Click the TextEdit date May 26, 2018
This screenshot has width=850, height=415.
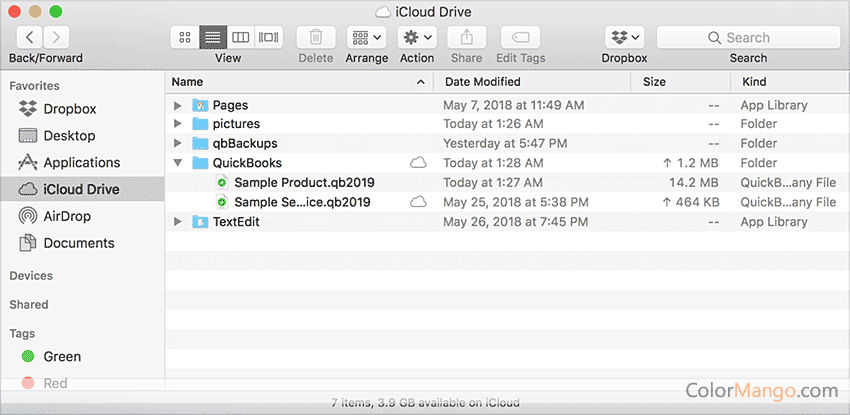coord(516,222)
